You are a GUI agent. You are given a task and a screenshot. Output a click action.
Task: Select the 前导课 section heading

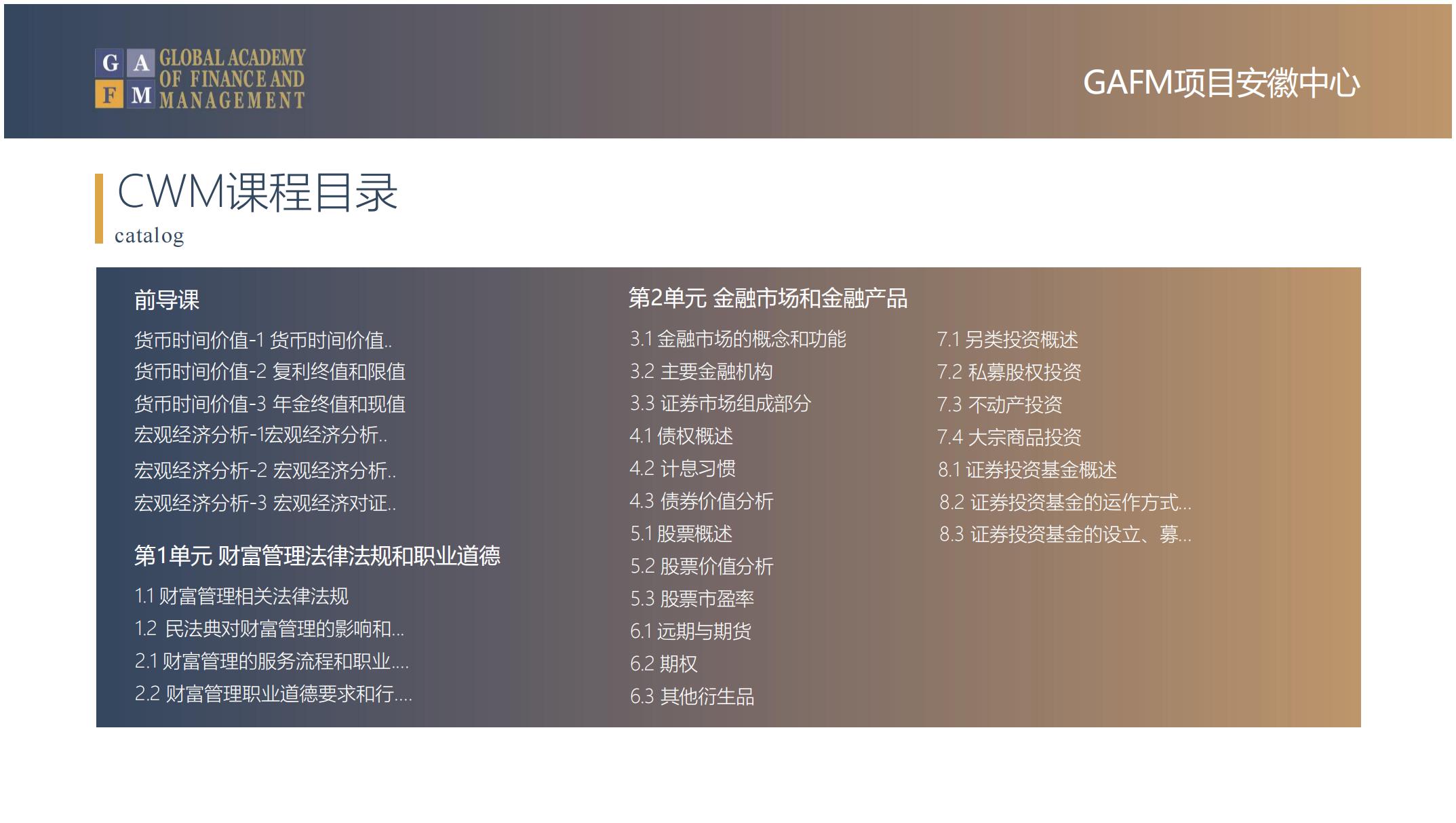166,300
